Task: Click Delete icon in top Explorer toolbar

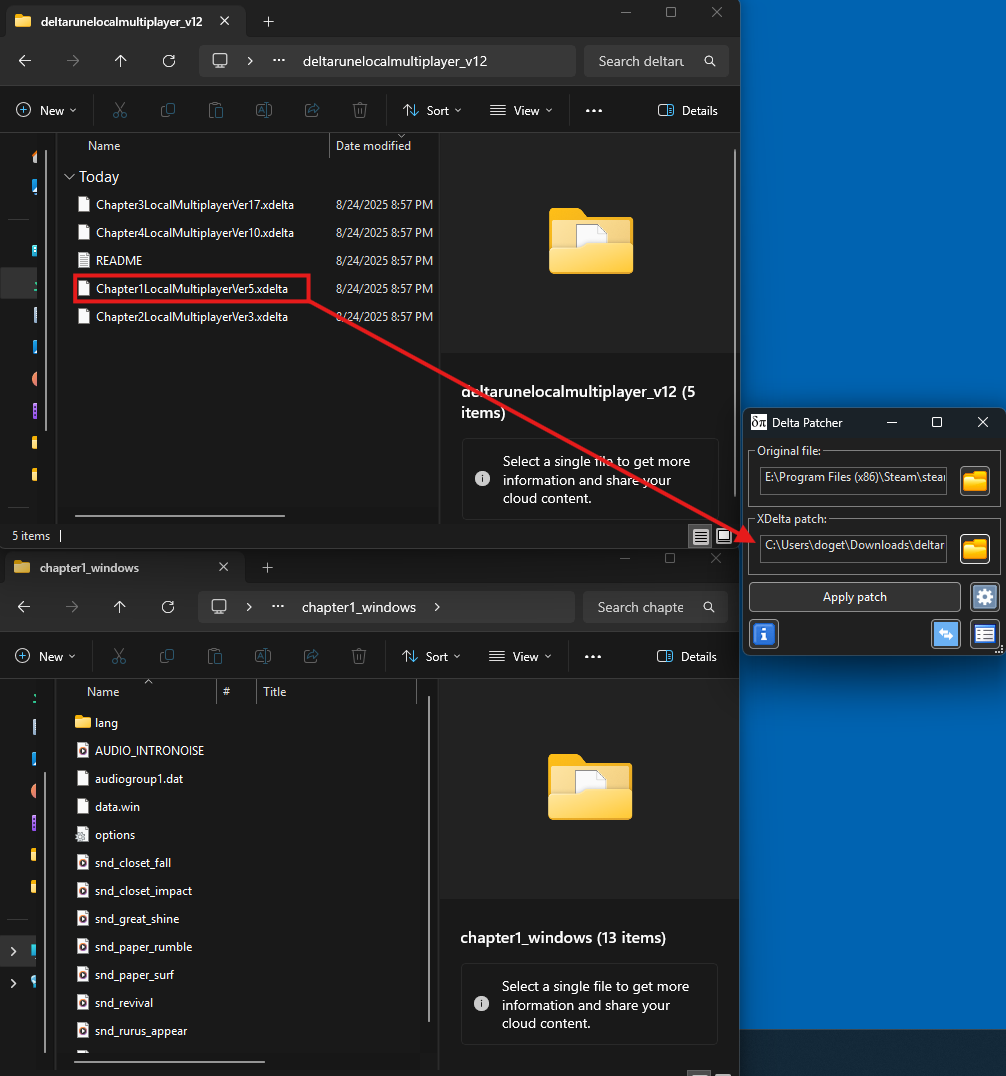Action: 360,110
